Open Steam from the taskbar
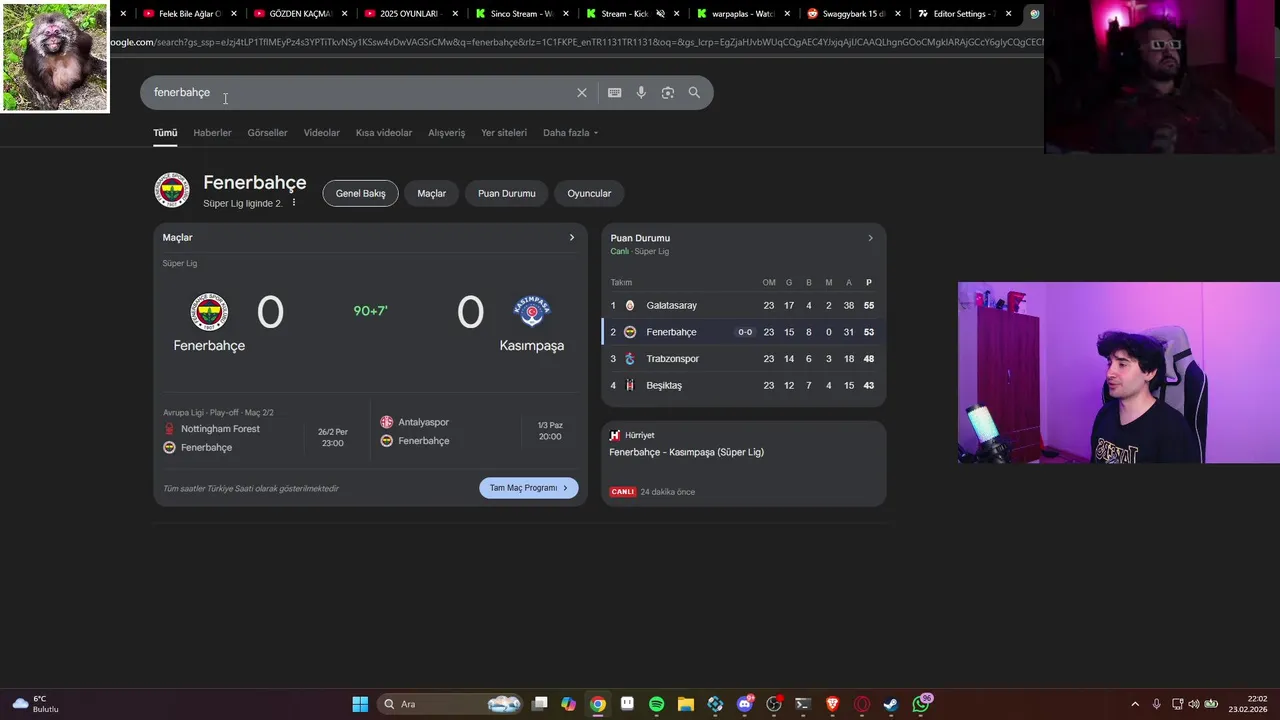The image size is (1280, 720). coord(891,704)
